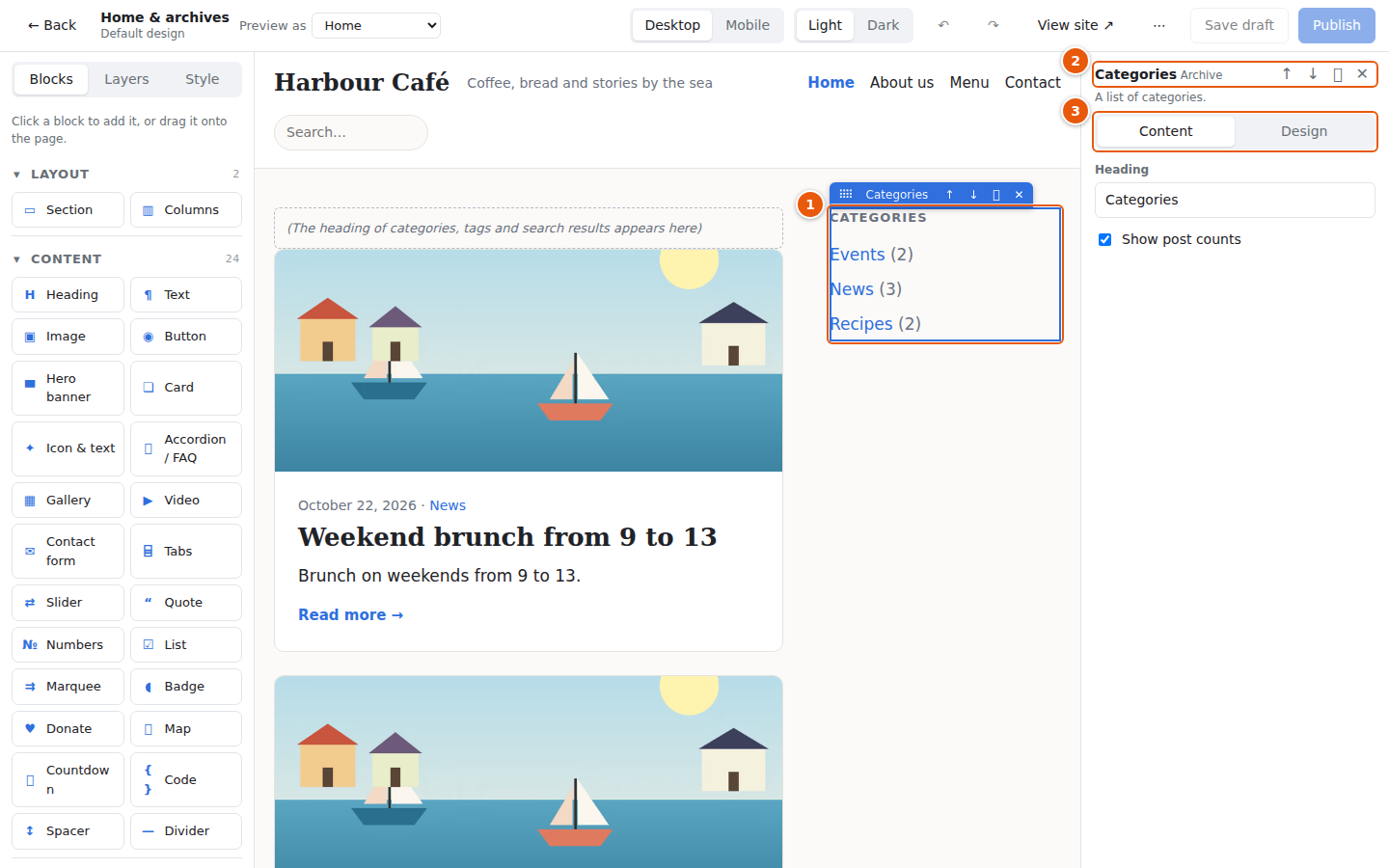Move Categories block down in inspector header

click(1313, 74)
